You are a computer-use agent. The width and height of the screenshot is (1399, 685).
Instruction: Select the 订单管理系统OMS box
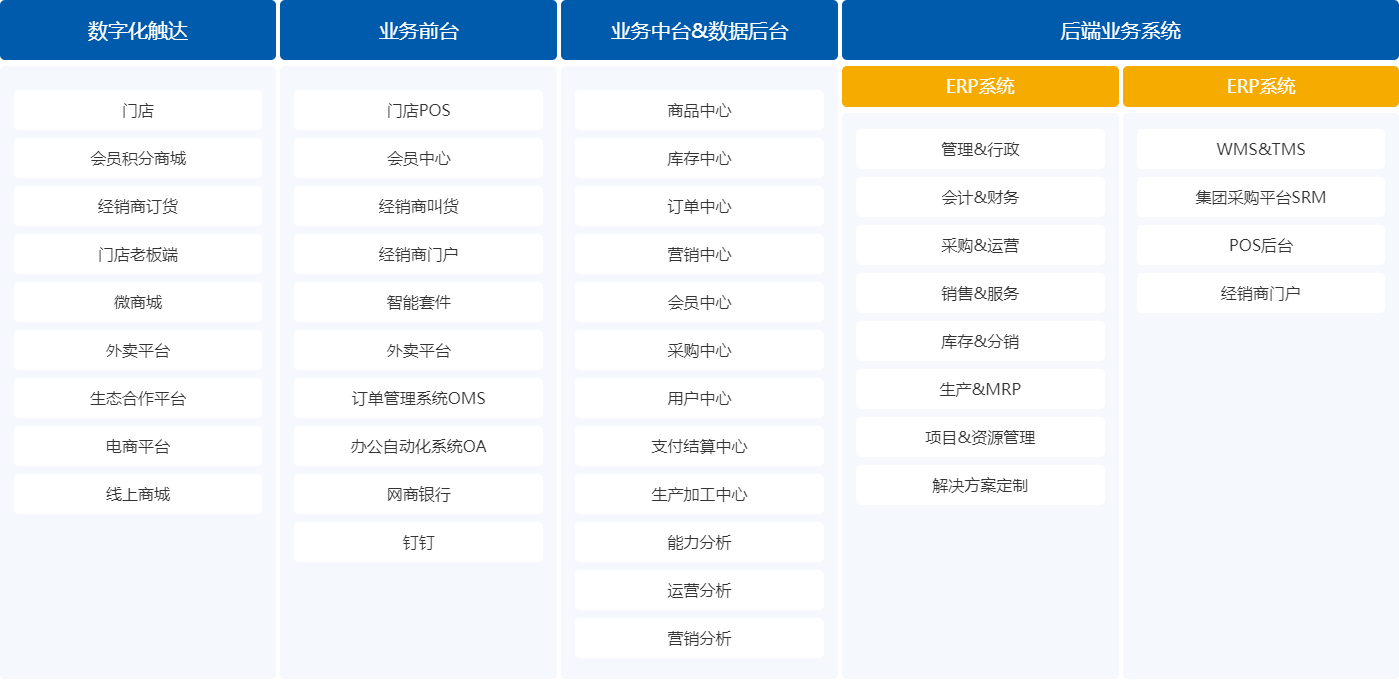point(418,398)
